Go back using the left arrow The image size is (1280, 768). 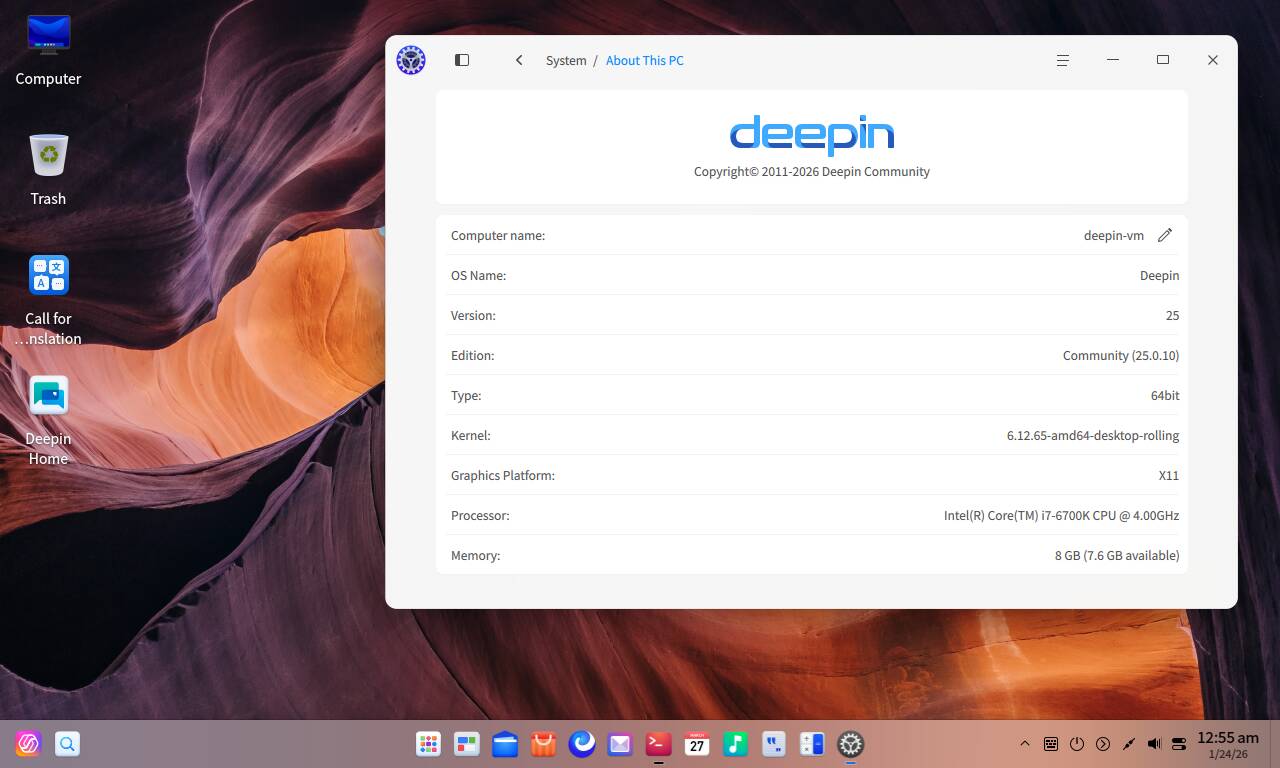[519, 60]
